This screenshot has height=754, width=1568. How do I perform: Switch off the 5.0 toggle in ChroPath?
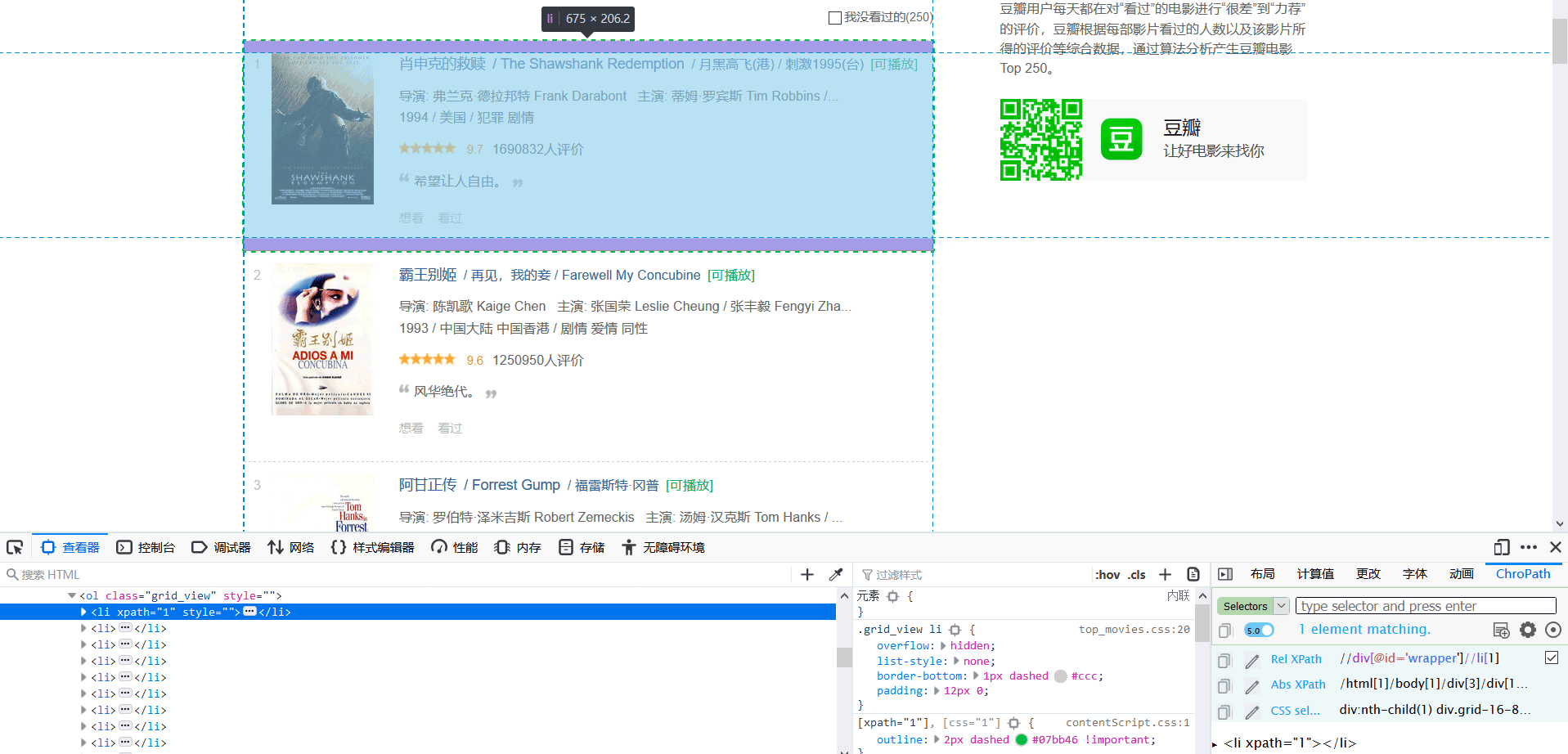[1258, 630]
